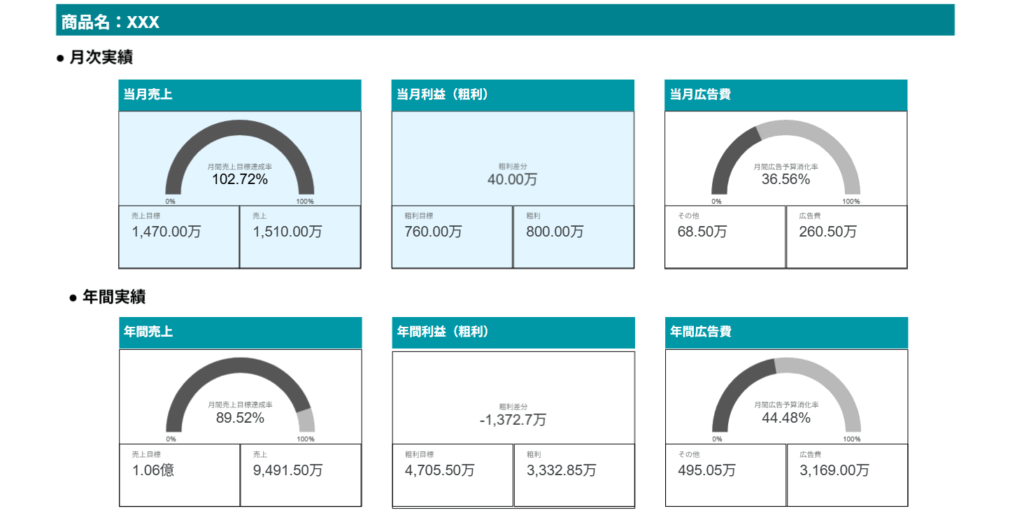Click the 89.52% annual sales gauge

click(x=239, y=398)
